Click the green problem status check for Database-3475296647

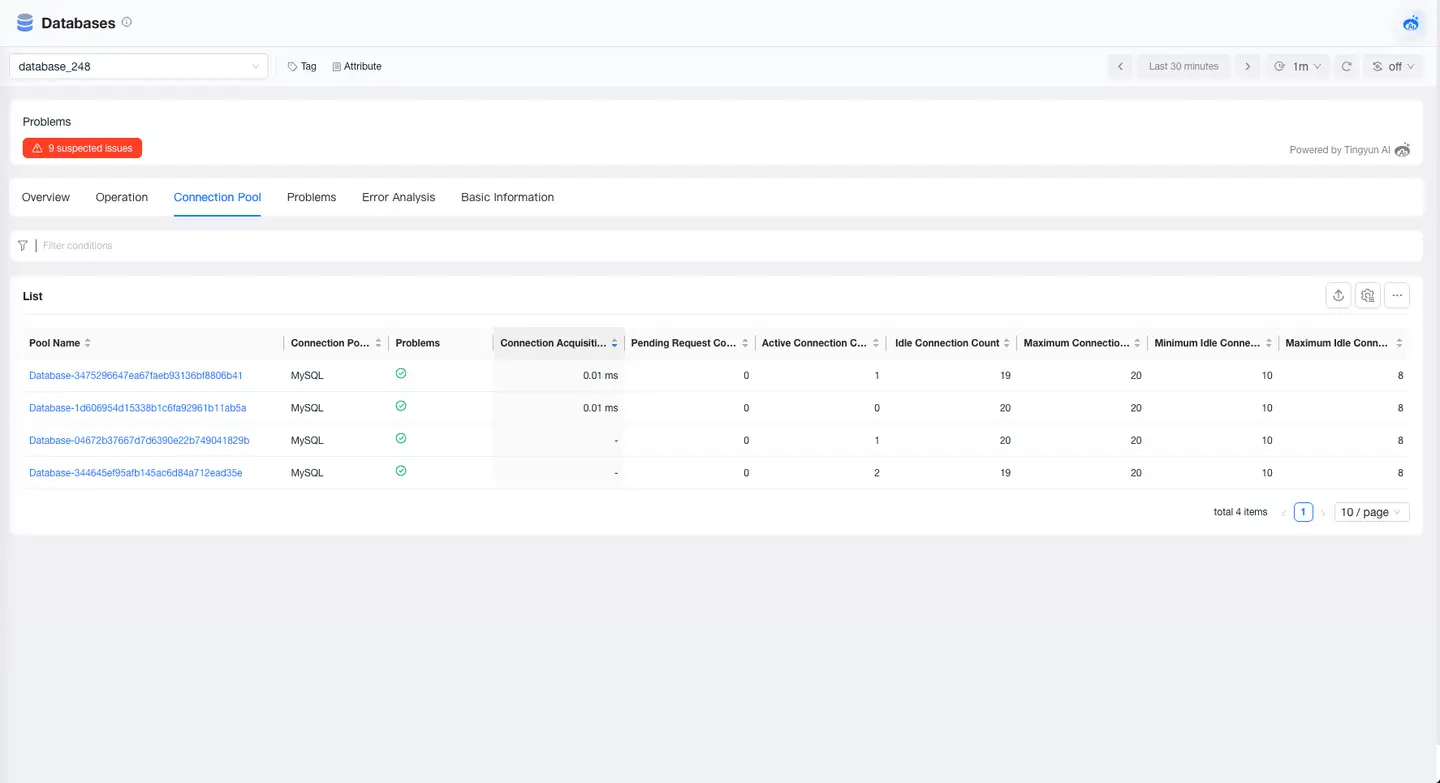400,372
